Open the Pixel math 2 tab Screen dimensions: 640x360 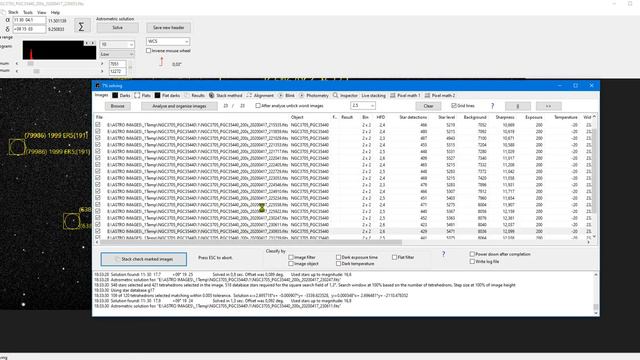(x=440, y=96)
